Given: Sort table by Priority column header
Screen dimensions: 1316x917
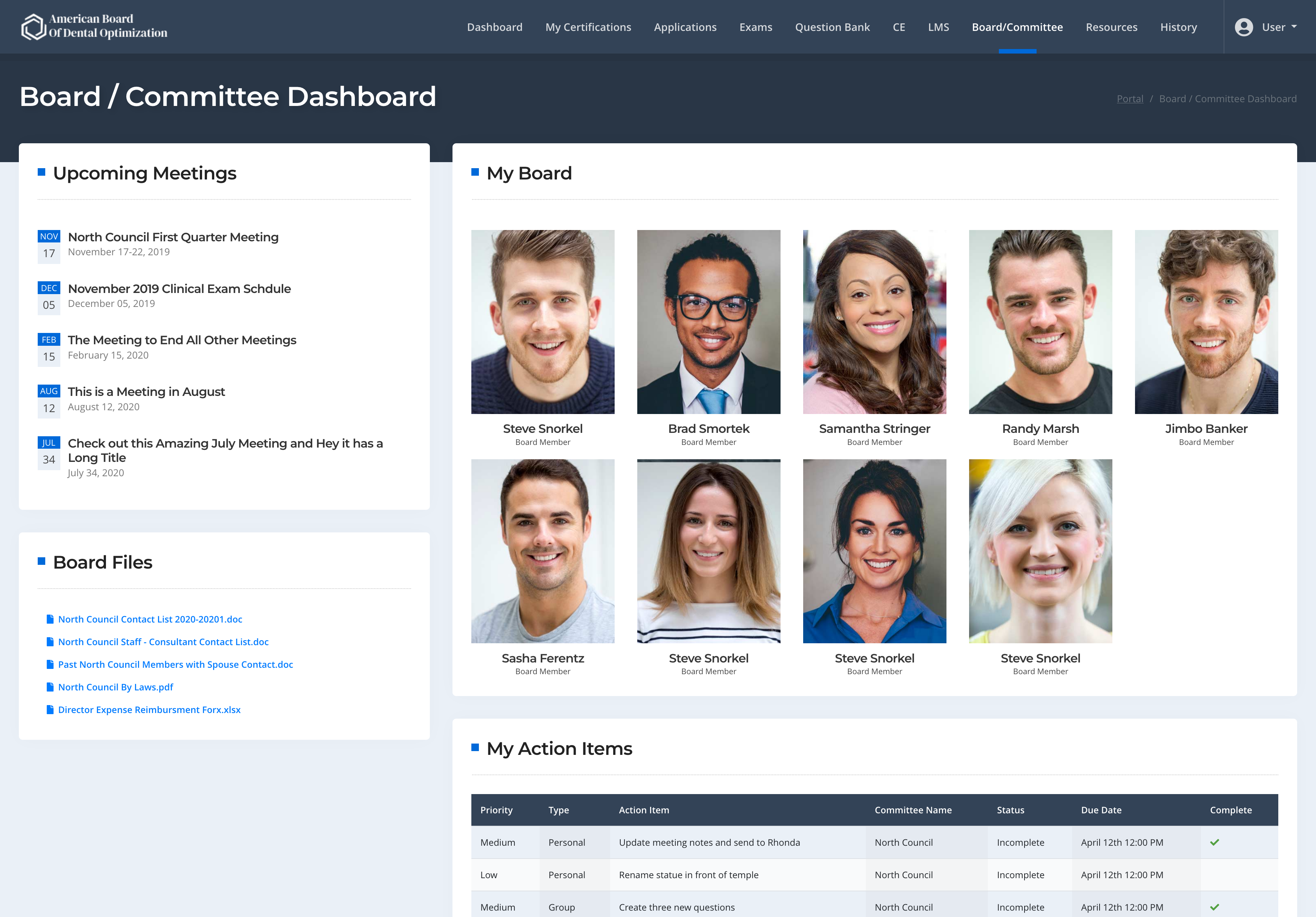Looking at the screenshot, I should [x=496, y=810].
